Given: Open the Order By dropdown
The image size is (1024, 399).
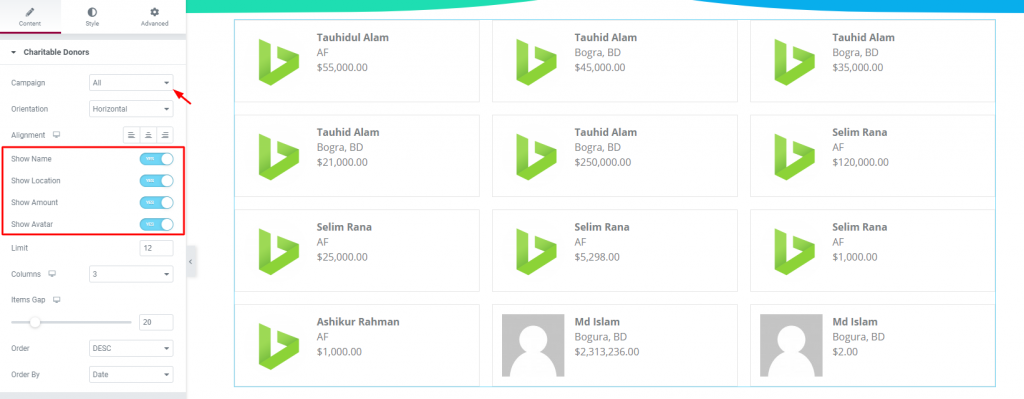Looking at the screenshot, I should pos(131,374).
